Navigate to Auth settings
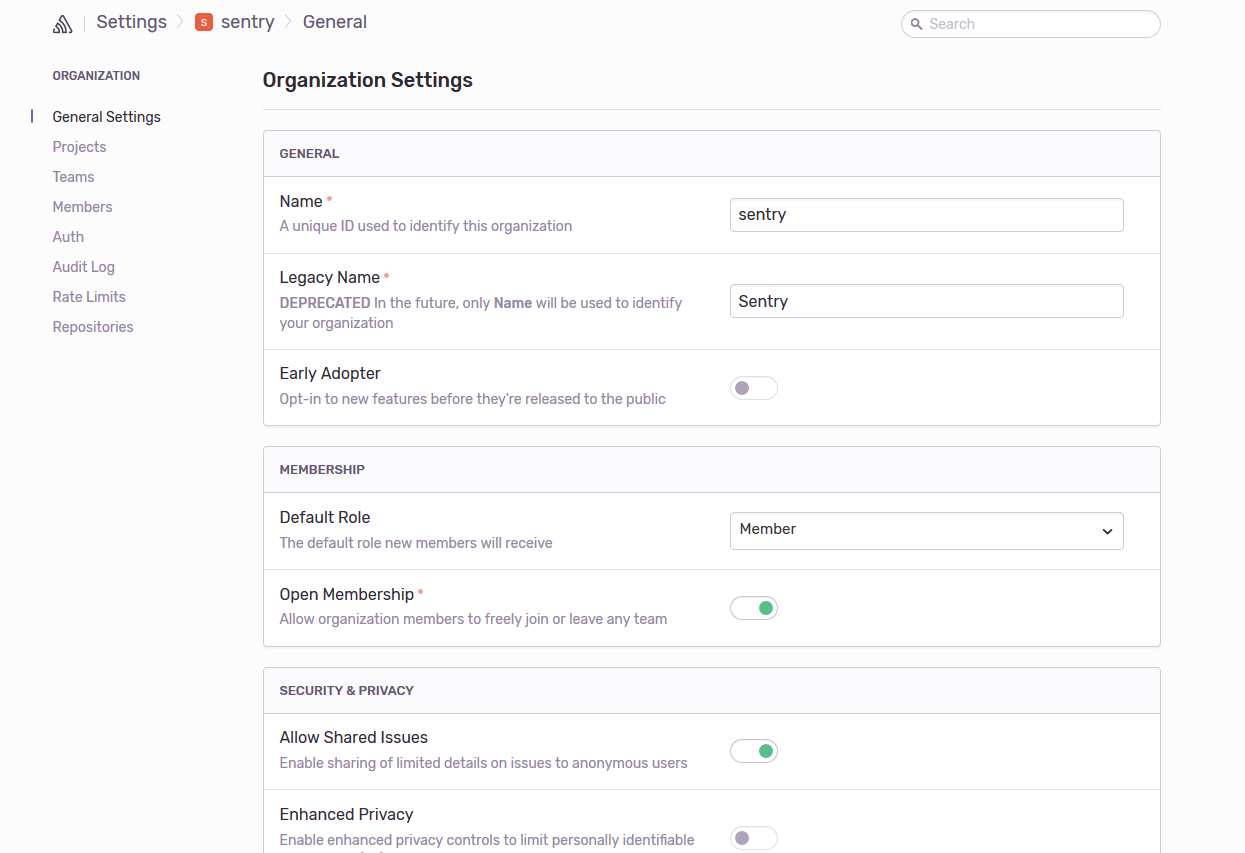The image size is (1245, 853). 68,237
